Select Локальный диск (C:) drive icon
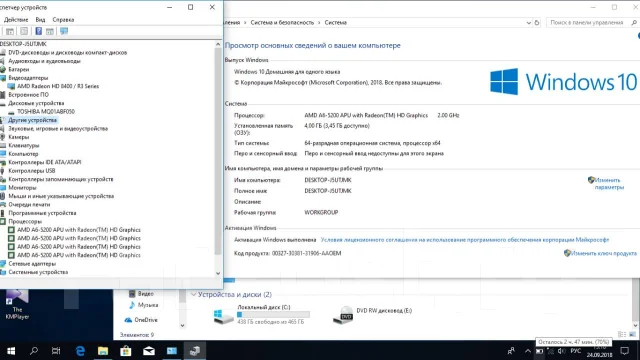Screen dimensions: 640x360 [223, 316]
